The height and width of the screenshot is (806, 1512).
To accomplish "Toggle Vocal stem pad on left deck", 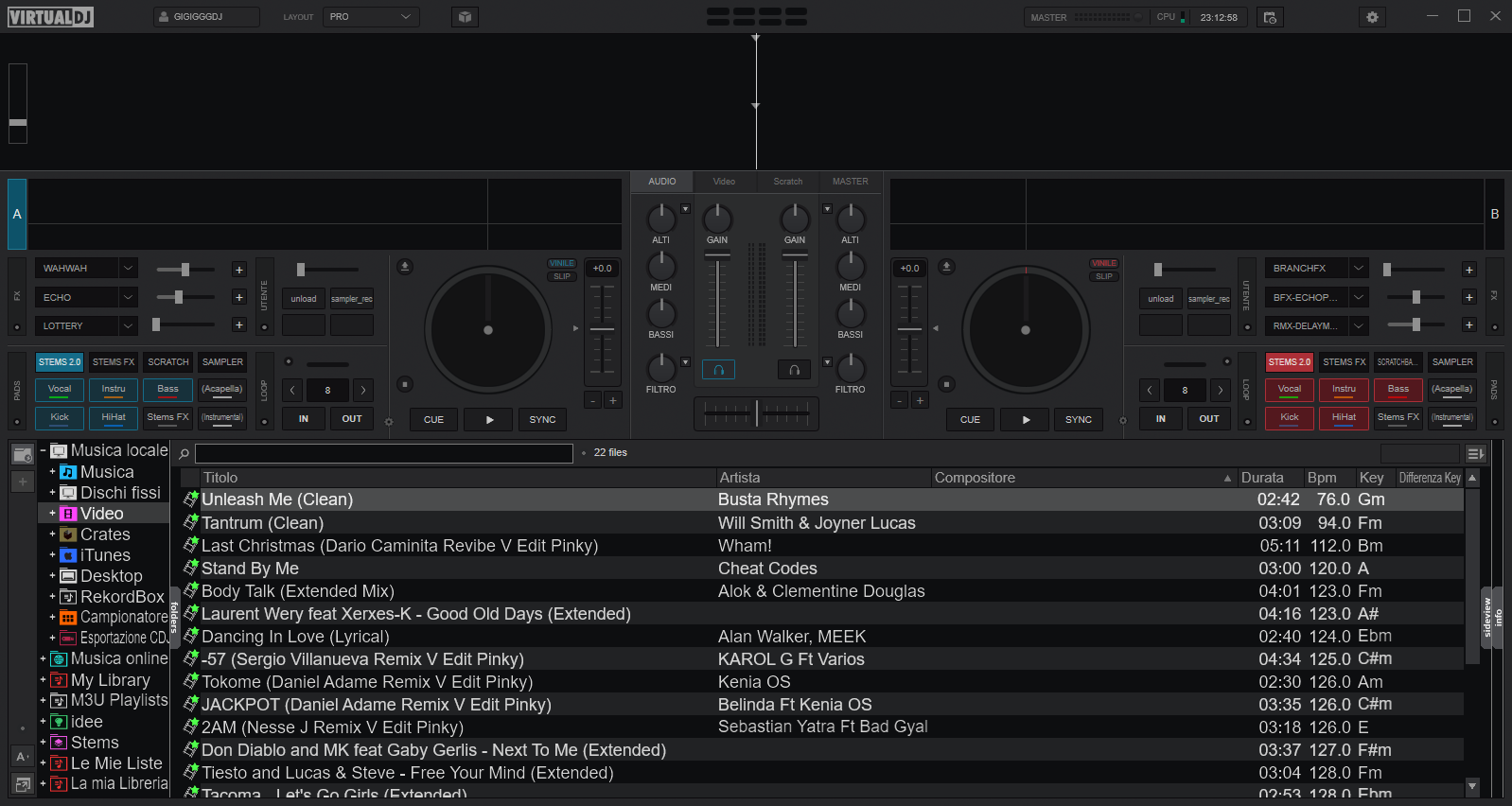I will 60,390.
